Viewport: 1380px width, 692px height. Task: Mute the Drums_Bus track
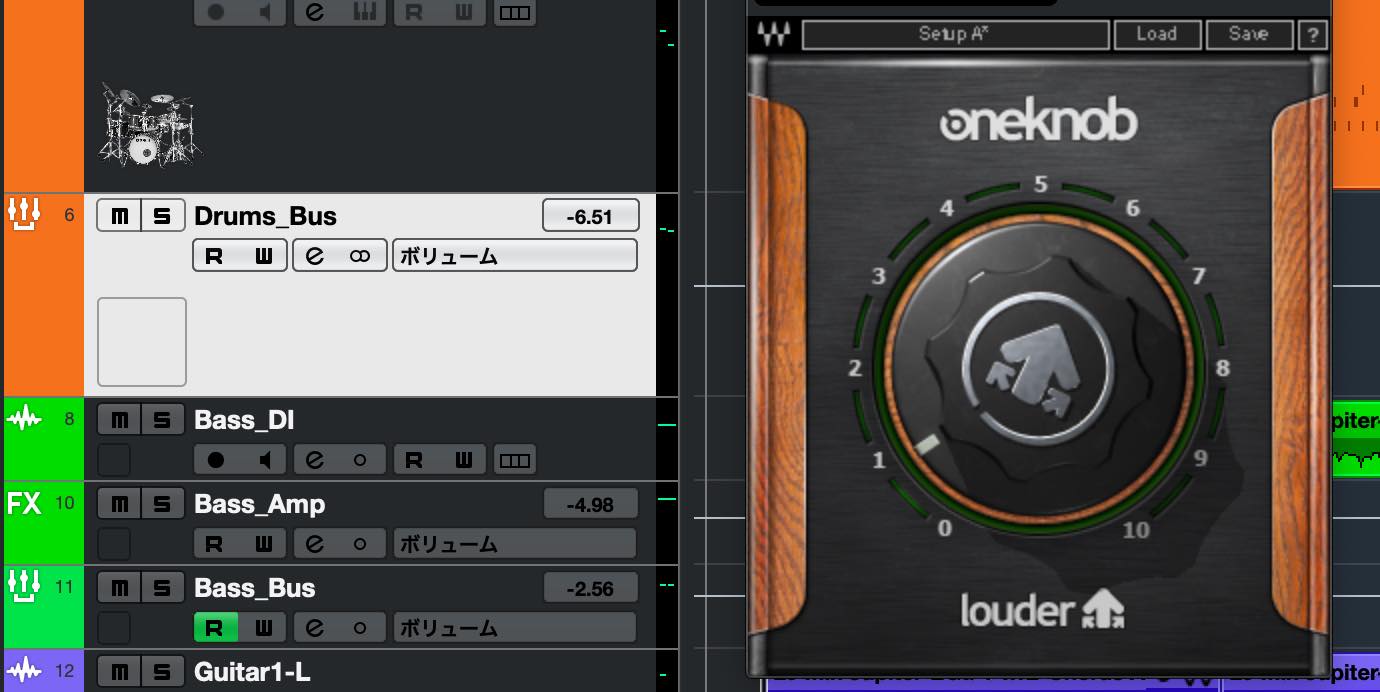[119, 216]
